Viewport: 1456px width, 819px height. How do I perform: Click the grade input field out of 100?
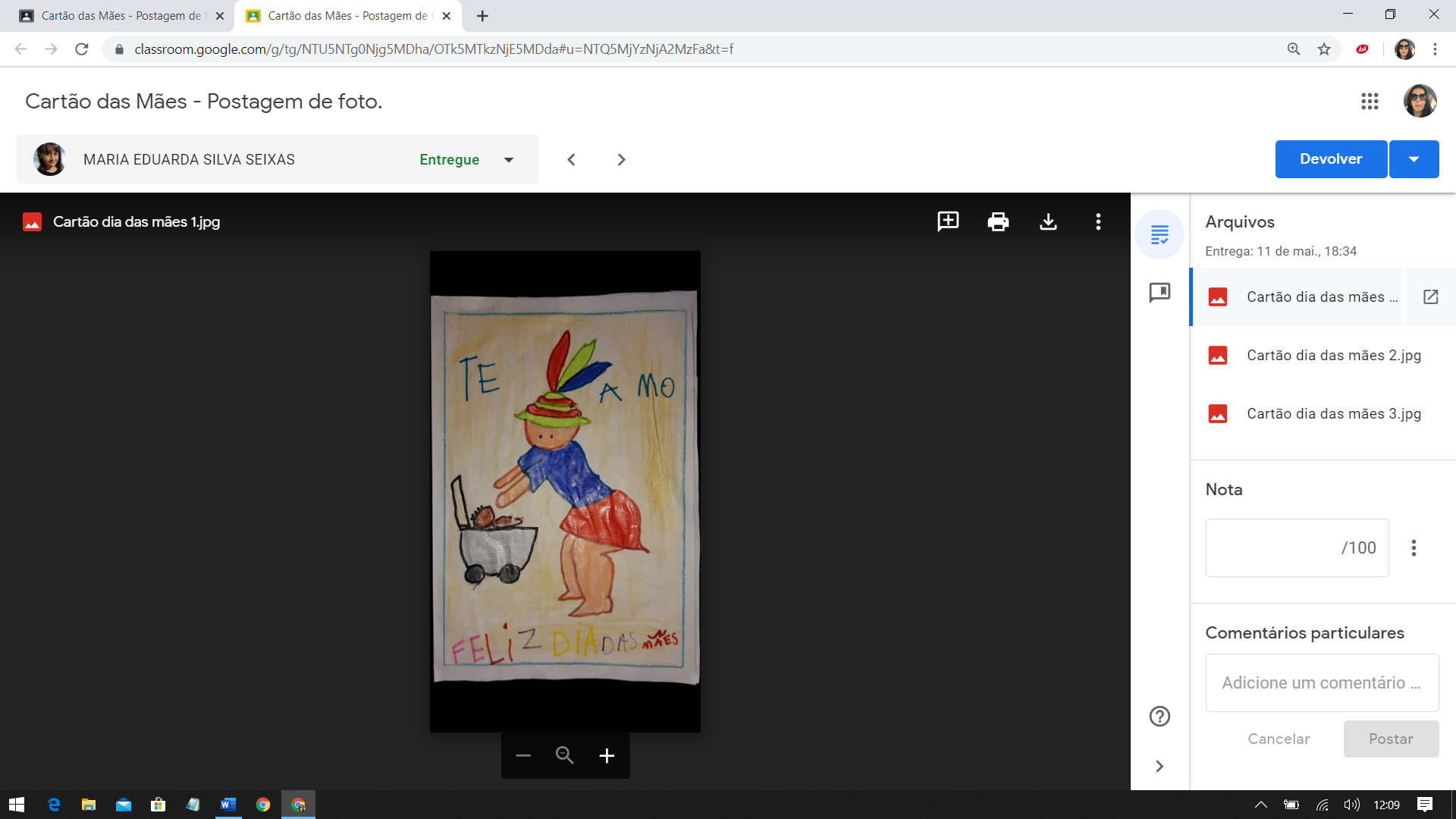coord(1297,548)
